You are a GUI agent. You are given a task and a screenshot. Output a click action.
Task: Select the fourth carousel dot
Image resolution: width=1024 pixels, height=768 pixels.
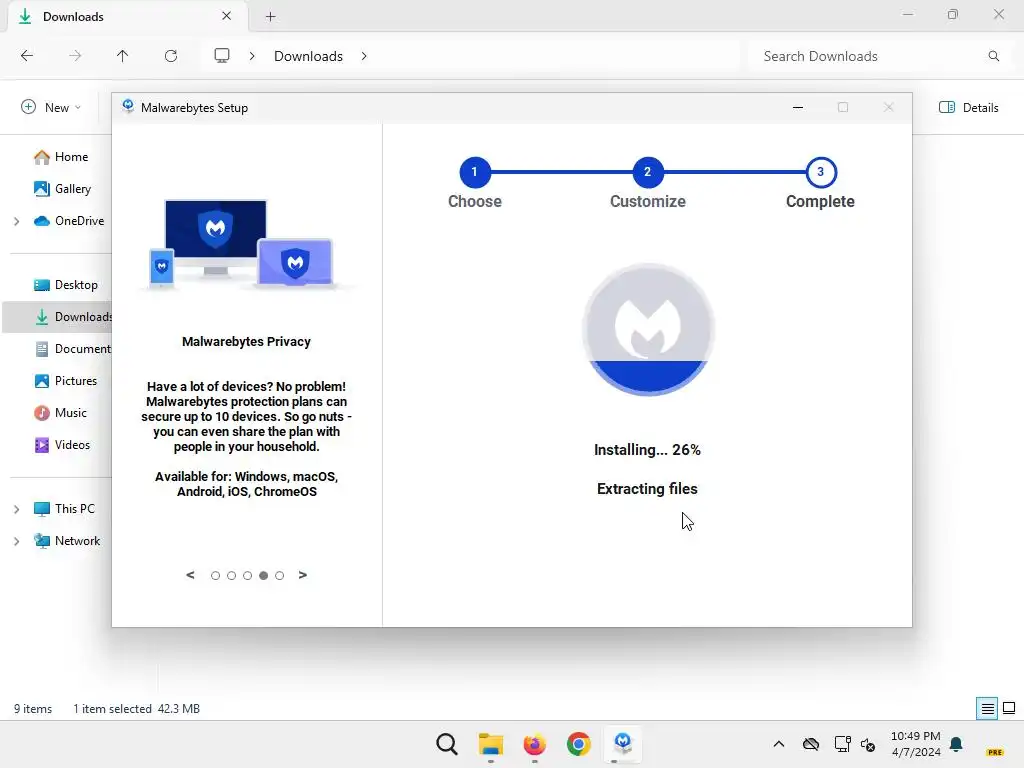pyautogui.click(x=263, y=575)
